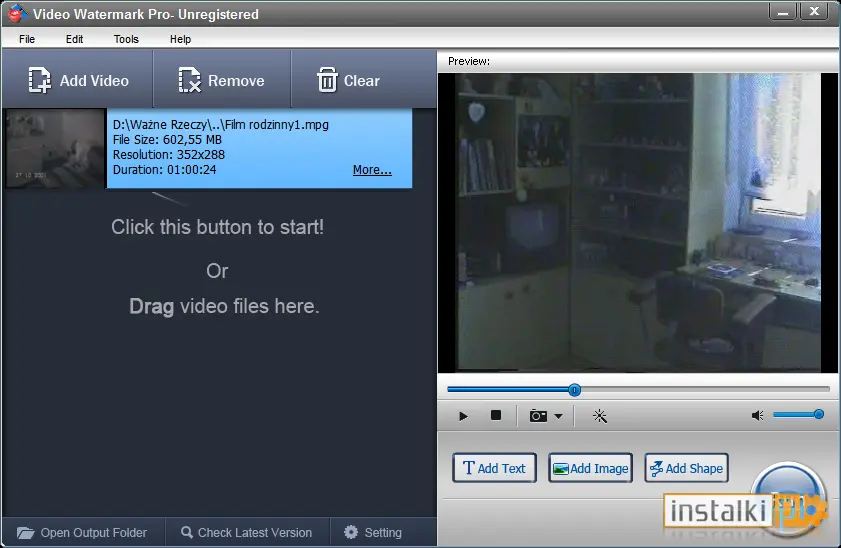841x548 pixels.
Task: Click the File Size: 602,55 MB text
Action: point(167,140)
